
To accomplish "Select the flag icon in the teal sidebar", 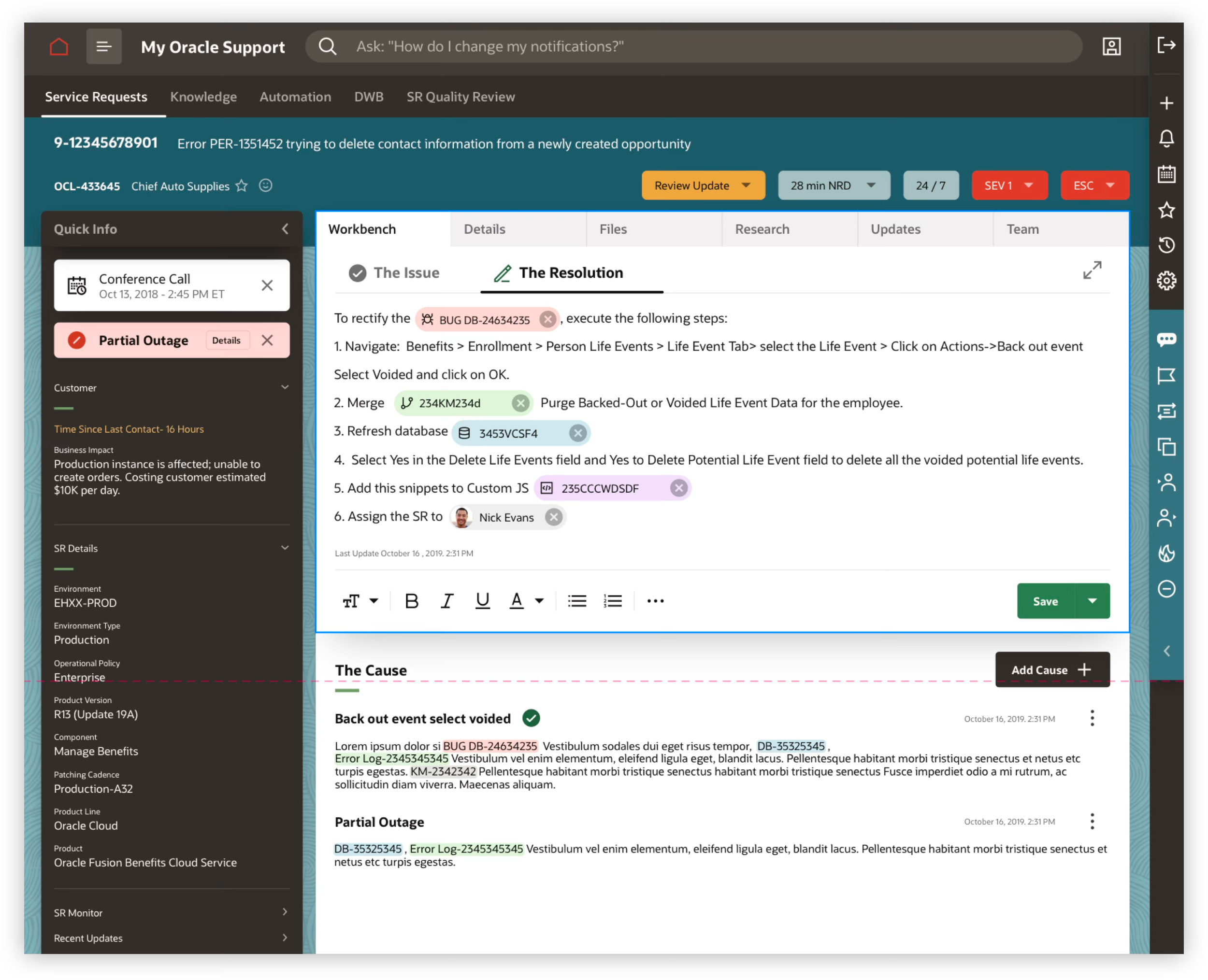I will [x=1166, y=375].
